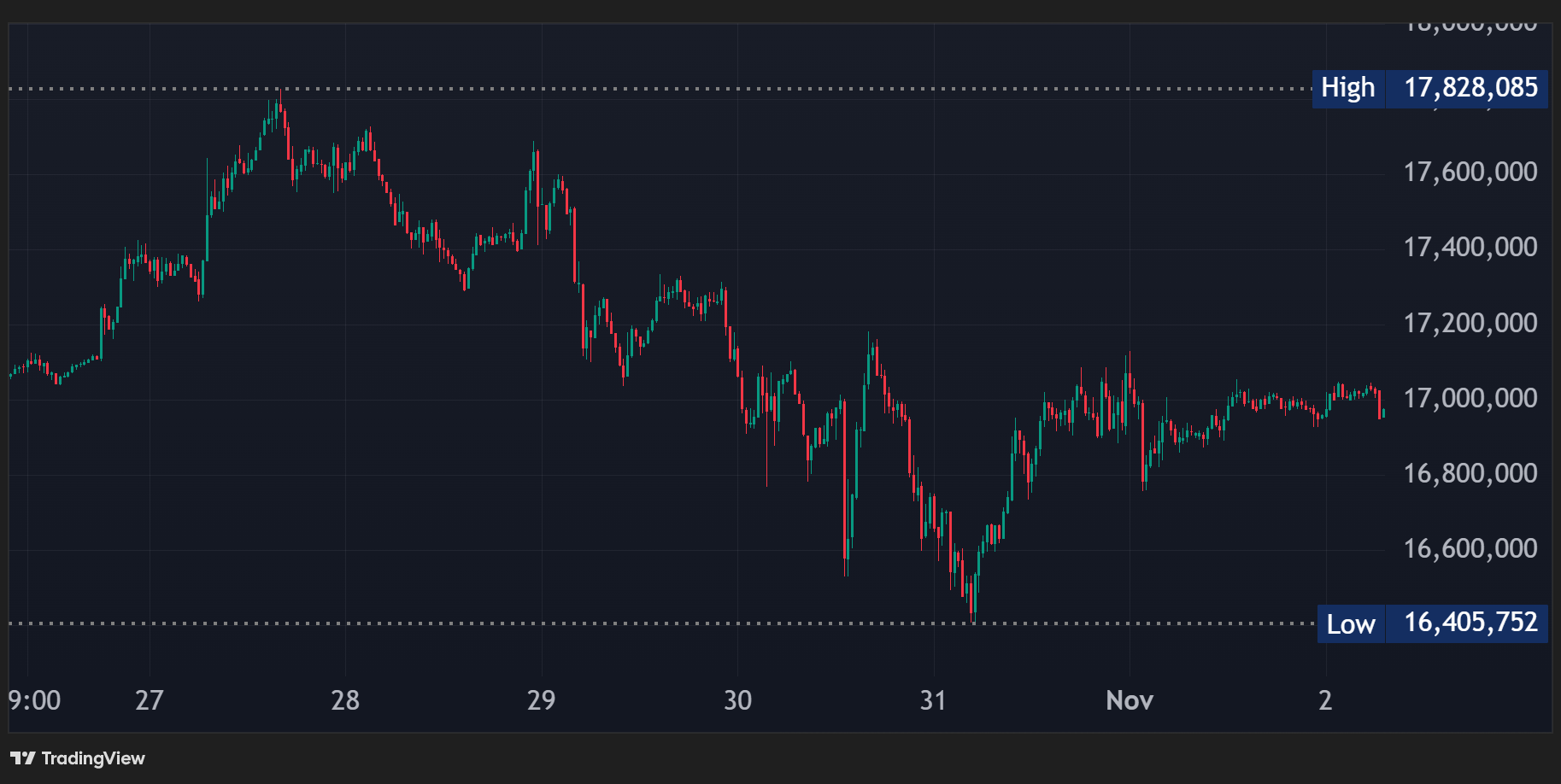Select the 17,828,085 high price value

coord(1470,88)
